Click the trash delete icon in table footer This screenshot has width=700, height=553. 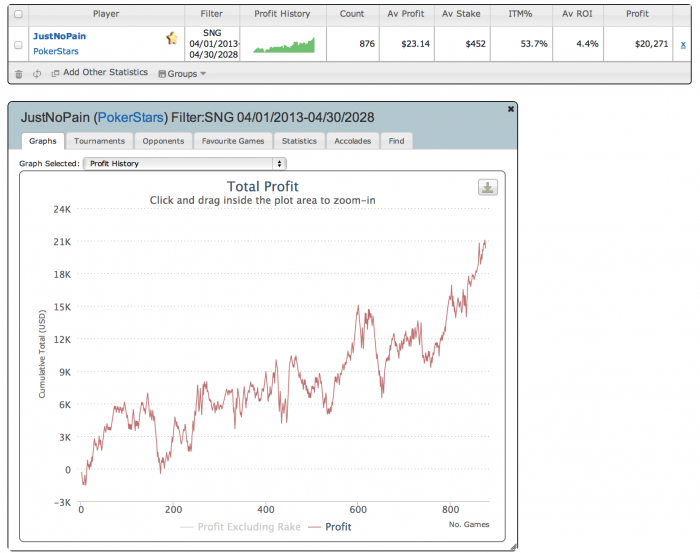19,74
